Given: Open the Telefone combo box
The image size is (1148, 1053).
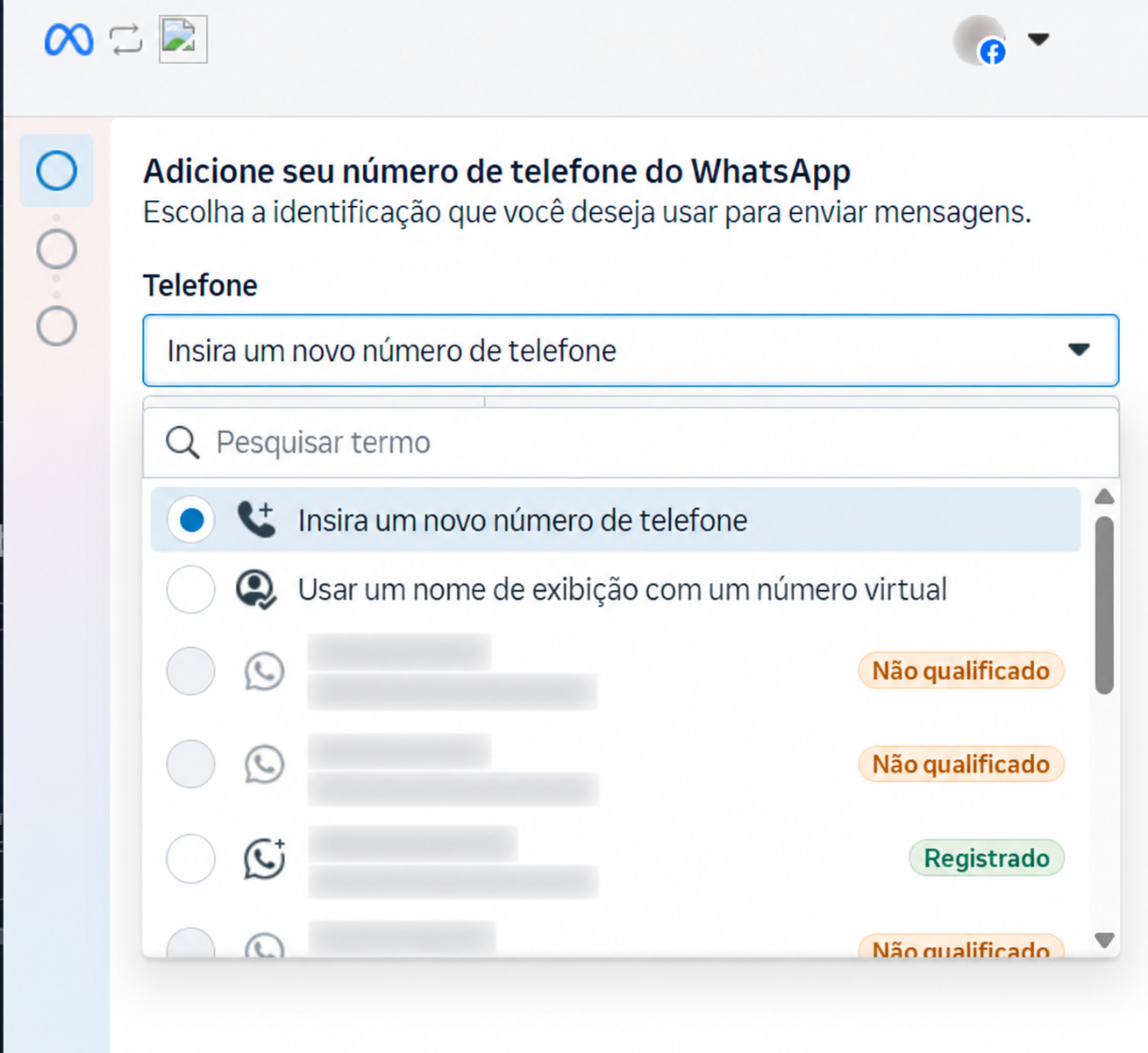Looking at the screenshot, I should [x=631, y=351].
